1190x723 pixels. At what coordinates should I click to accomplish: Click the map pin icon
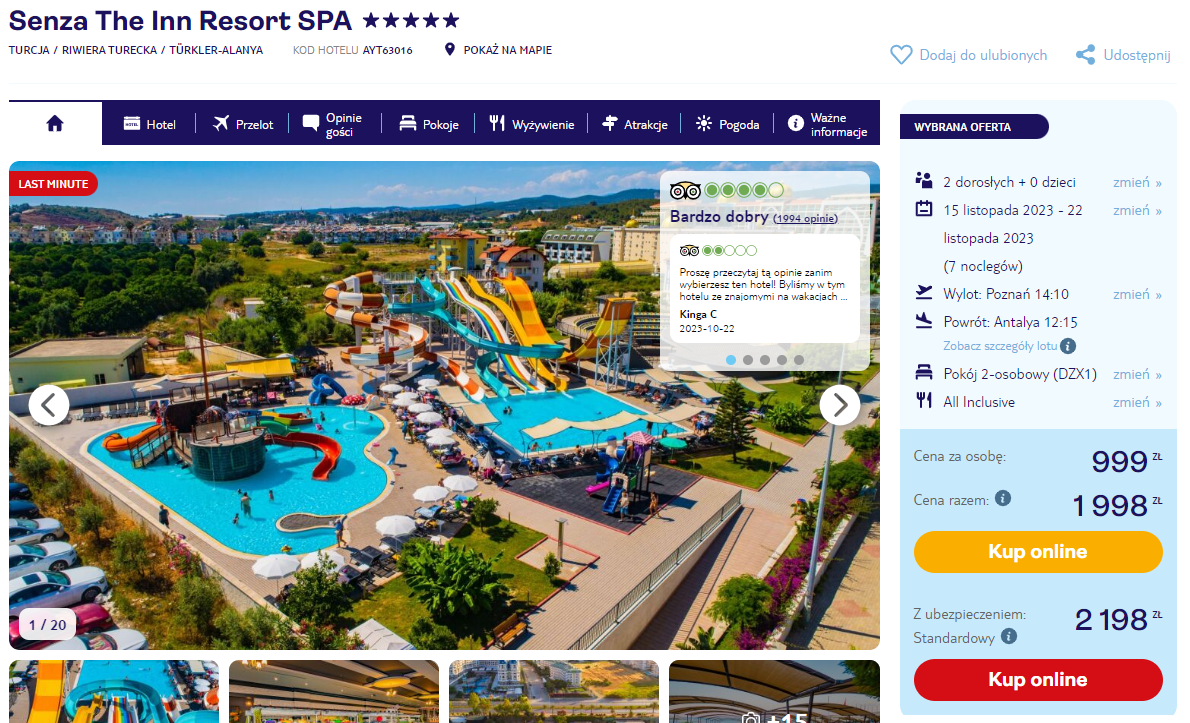click(449, 49)
